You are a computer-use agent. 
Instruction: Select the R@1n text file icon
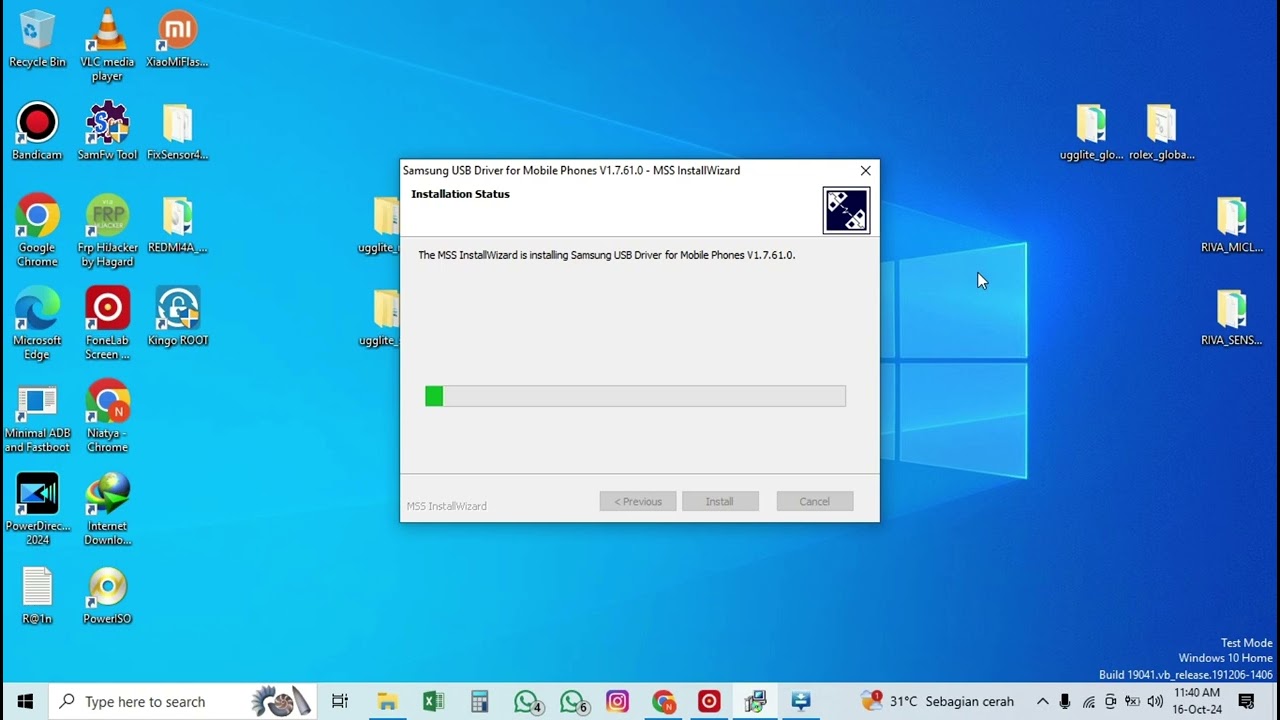pyautogui.click(x=37, y=596)
